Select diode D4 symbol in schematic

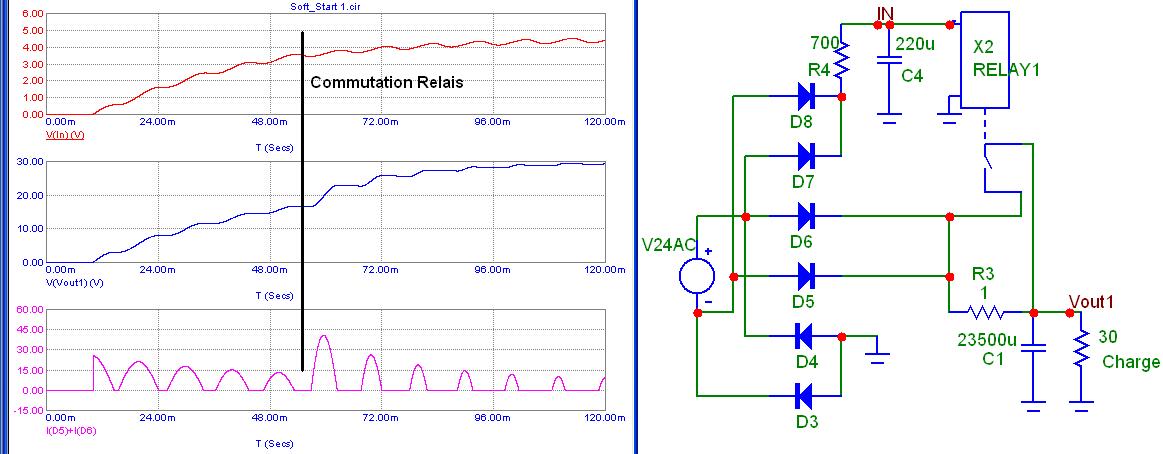click(805, 337)
